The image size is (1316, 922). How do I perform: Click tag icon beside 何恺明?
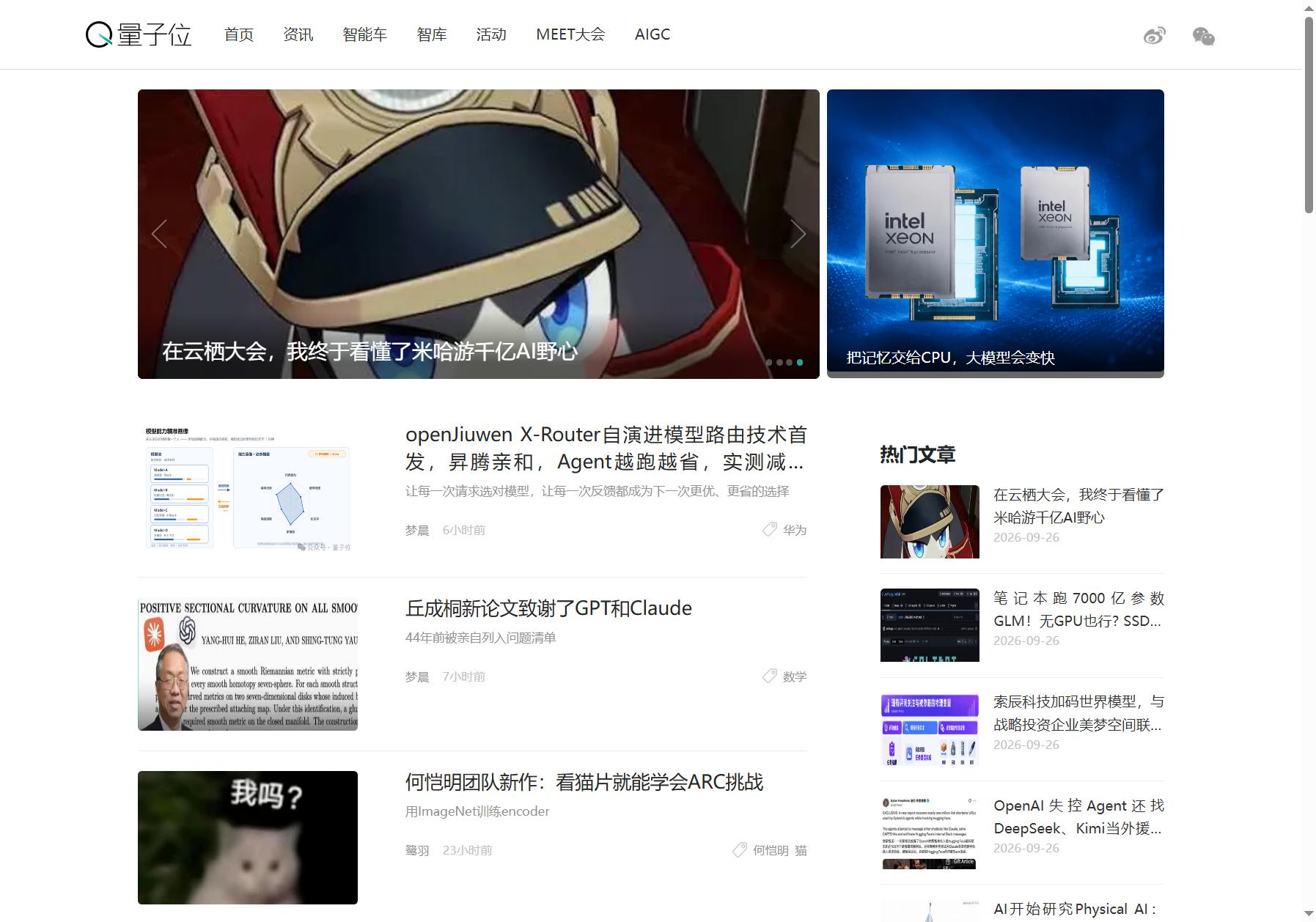pyautogui.click(x=739, y=849)
